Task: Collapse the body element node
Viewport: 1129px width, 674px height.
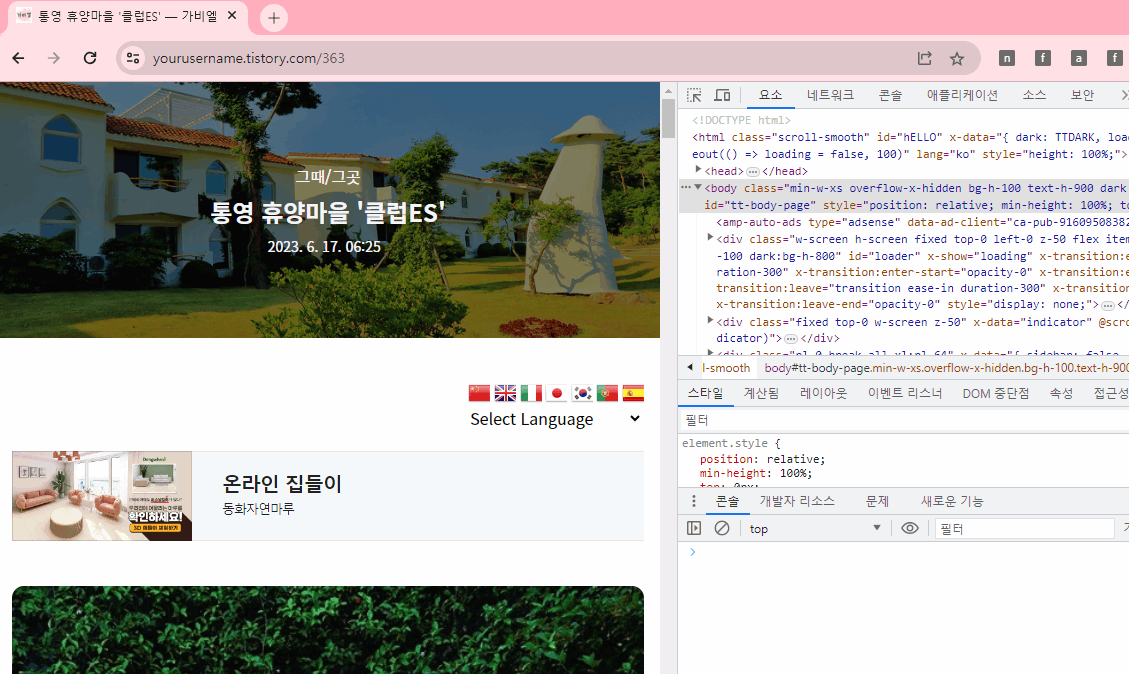Action: tap(698, 187)
